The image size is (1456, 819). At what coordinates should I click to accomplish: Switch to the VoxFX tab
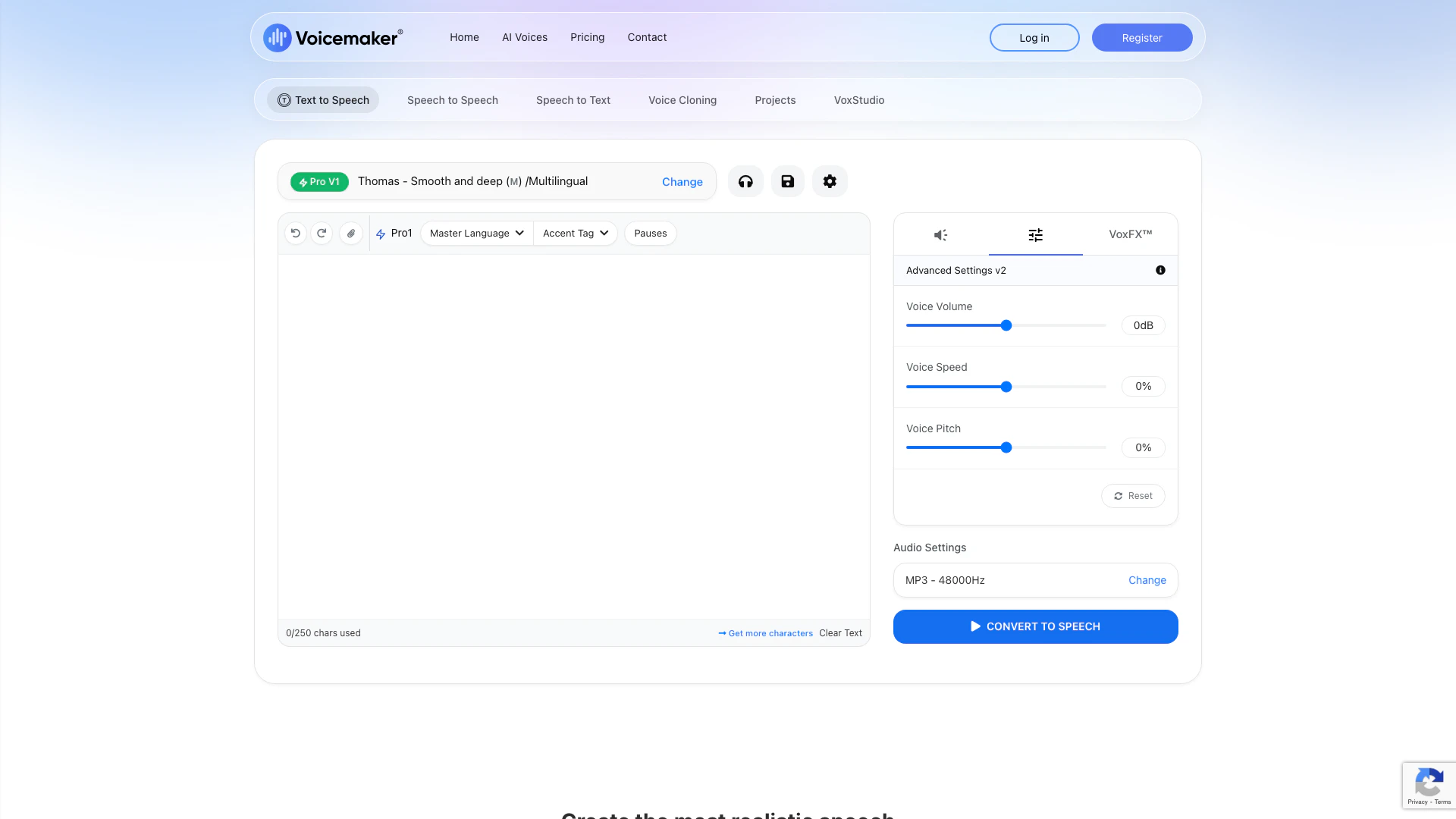click(1130, 234)
